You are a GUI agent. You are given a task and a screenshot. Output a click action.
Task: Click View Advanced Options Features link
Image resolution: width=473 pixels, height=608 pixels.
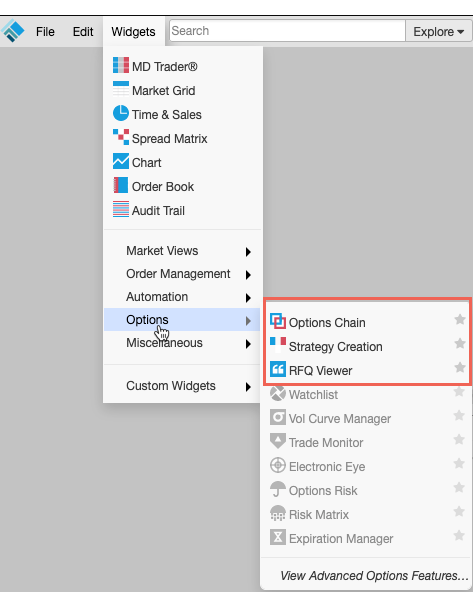click(374, 575)
